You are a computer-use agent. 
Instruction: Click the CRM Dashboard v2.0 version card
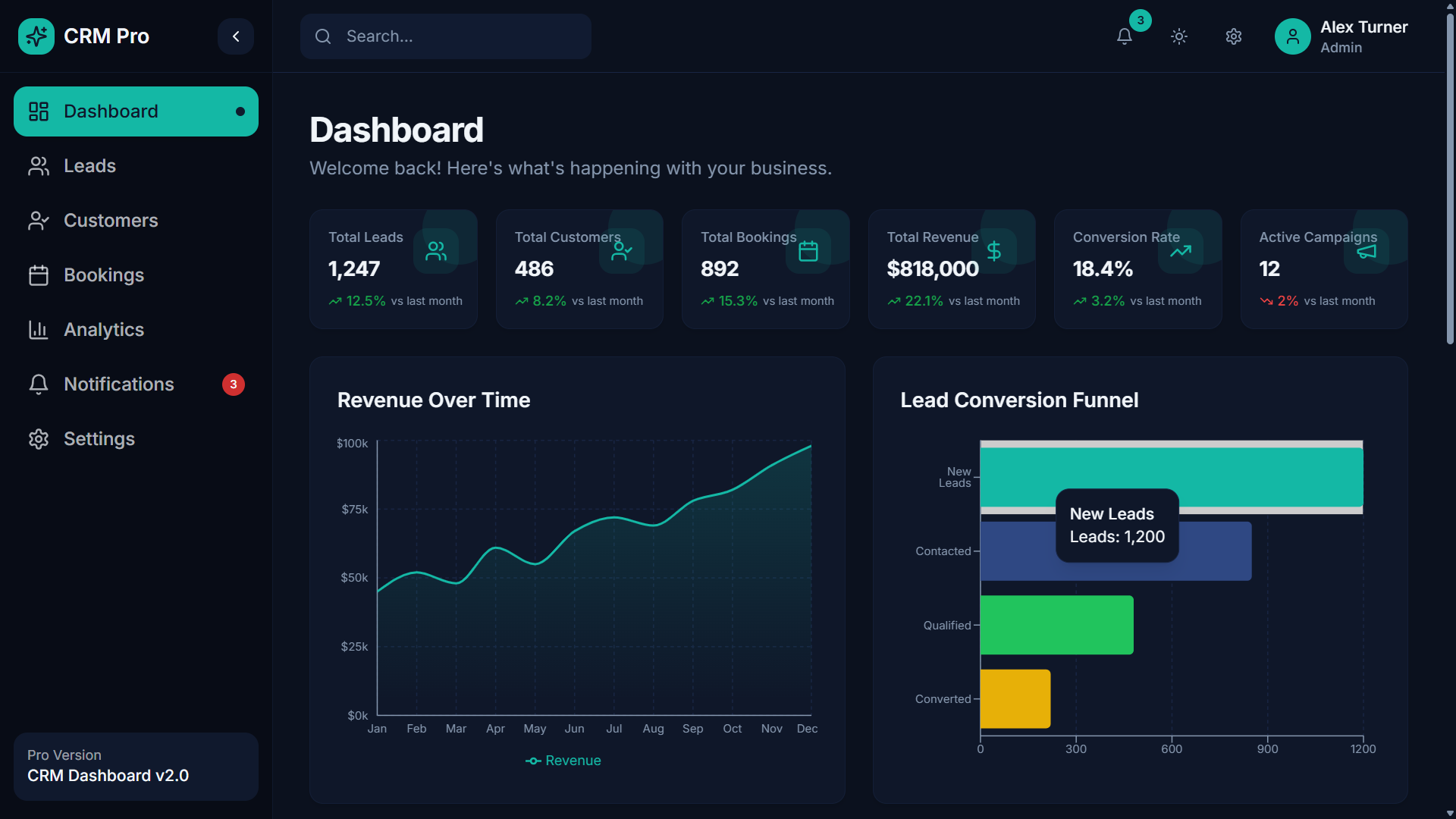point(136,767)
